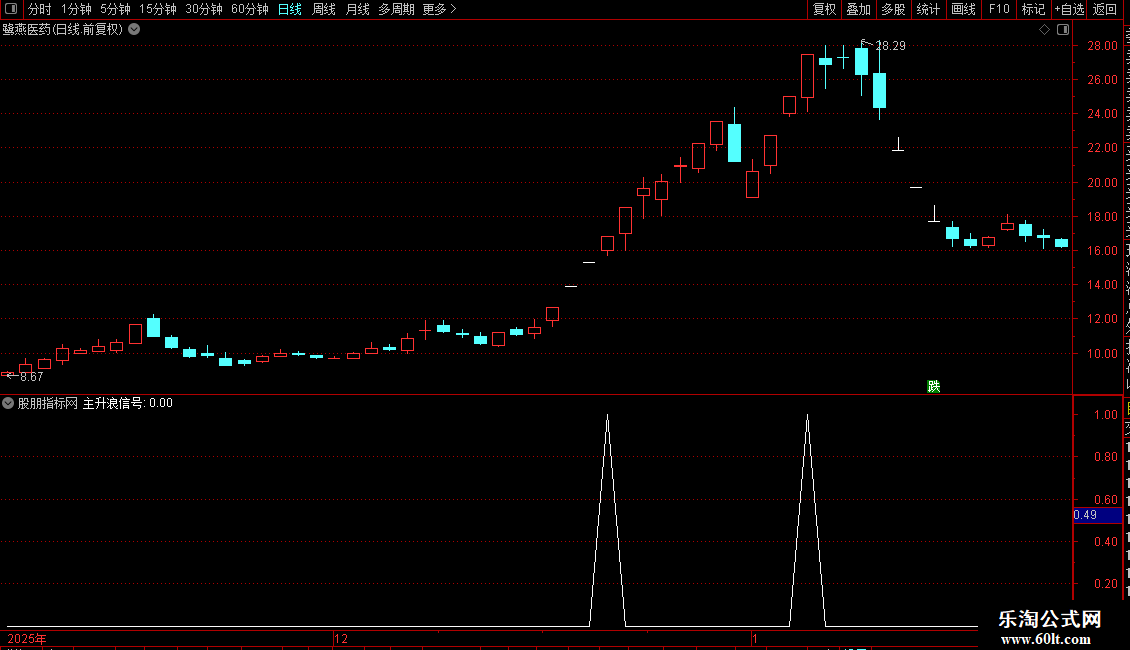This screenshot has height=650, width=1130.
Task: Click the 1.00 indicator axis label
Action: (x=1105, y=415)
